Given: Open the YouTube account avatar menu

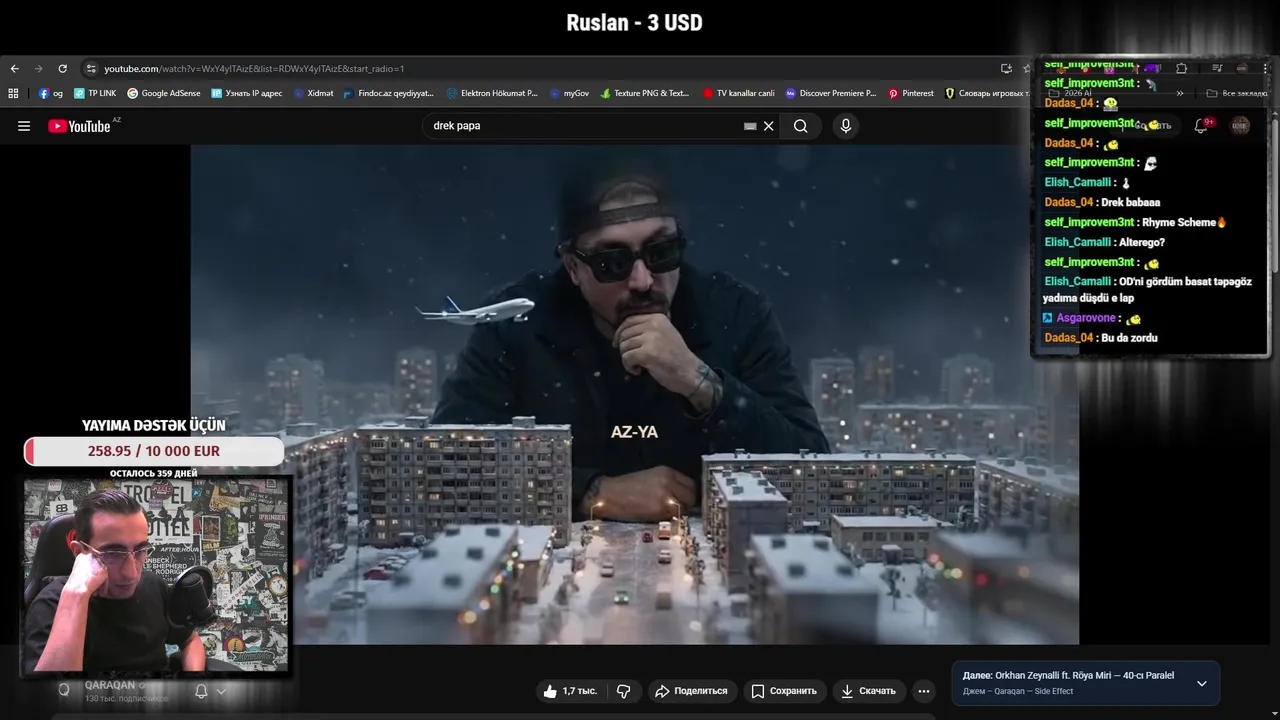Looking at the screenshot, I should [1240, 126].
